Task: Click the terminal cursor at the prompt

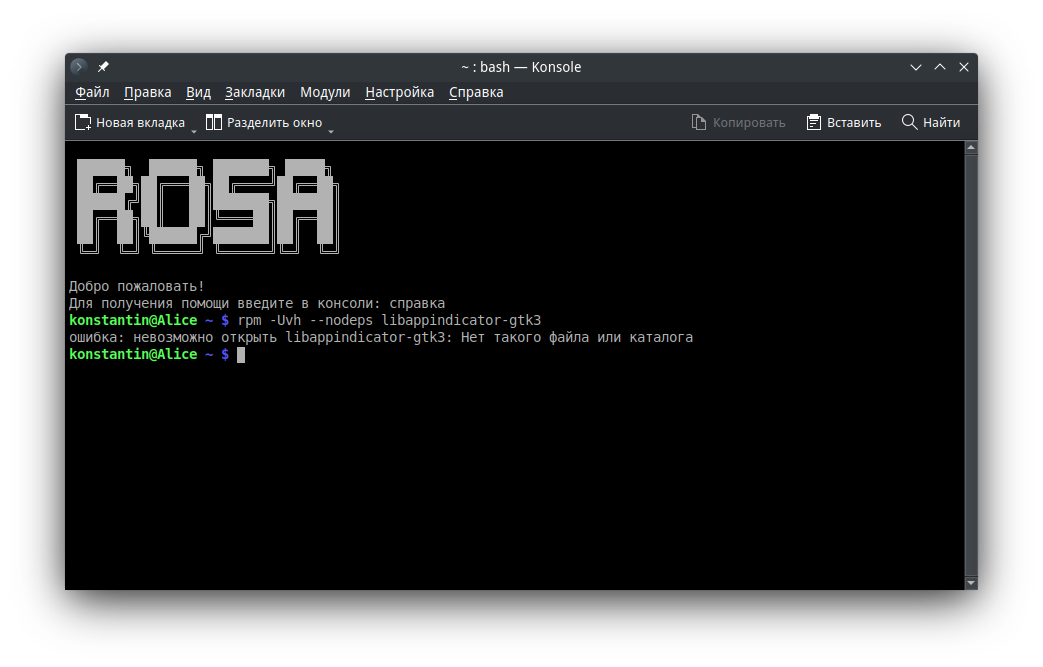Action: pyautogui.click(x=241, y=355)
